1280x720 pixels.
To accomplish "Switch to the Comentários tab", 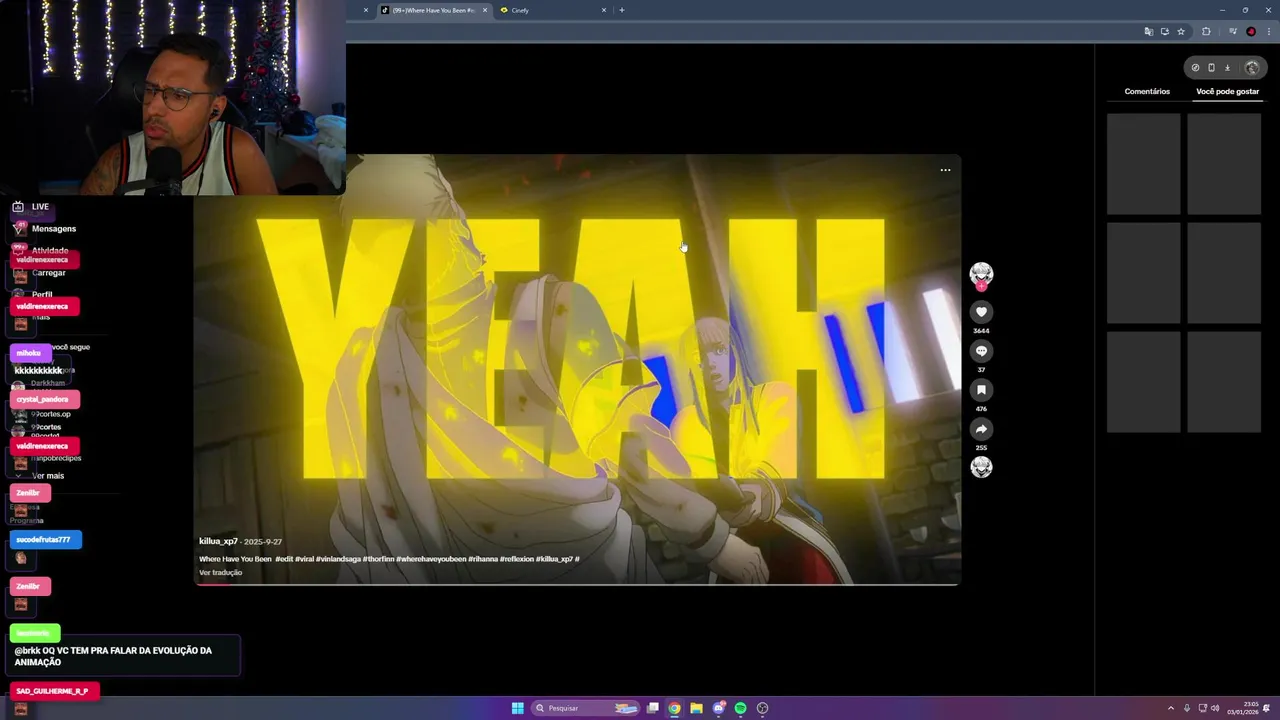I will 1147,91.
